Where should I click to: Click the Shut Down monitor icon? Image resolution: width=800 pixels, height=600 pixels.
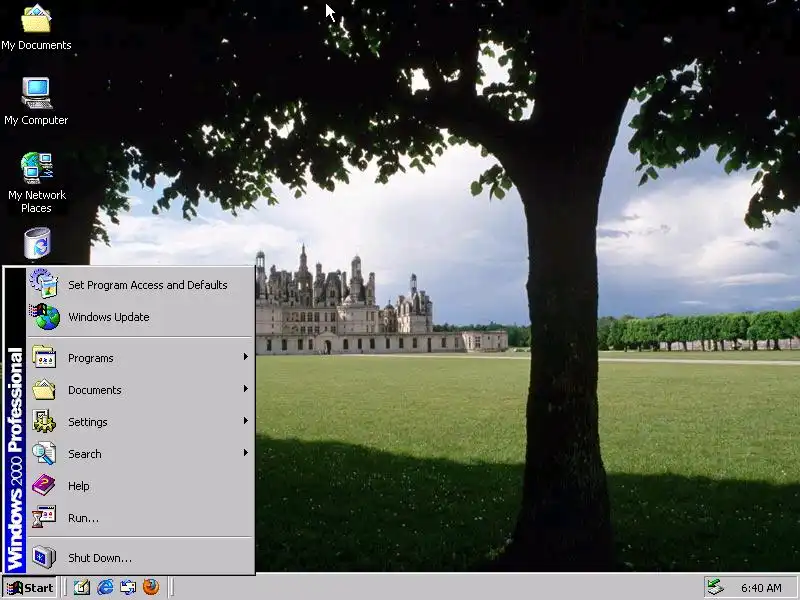[44, 557]
